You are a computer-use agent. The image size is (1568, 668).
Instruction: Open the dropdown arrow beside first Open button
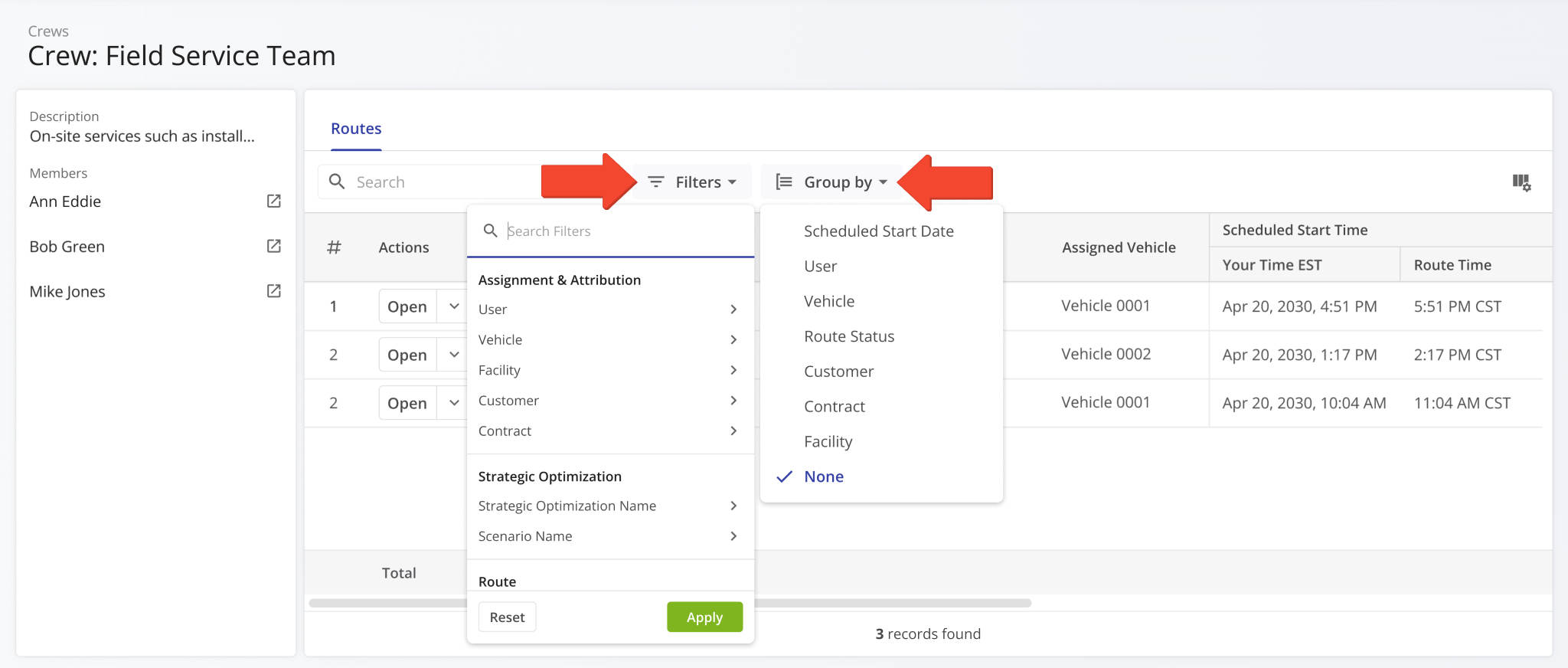click(454, 306)
